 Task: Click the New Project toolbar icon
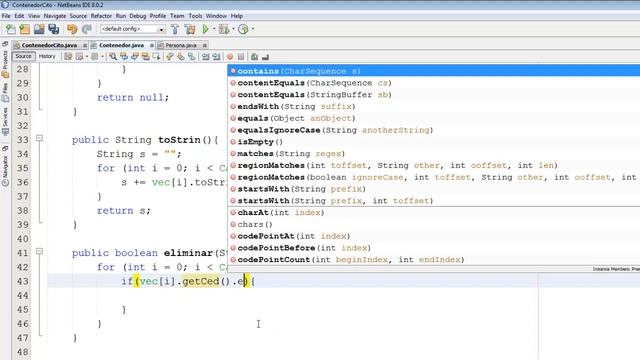tap(24, 29)
